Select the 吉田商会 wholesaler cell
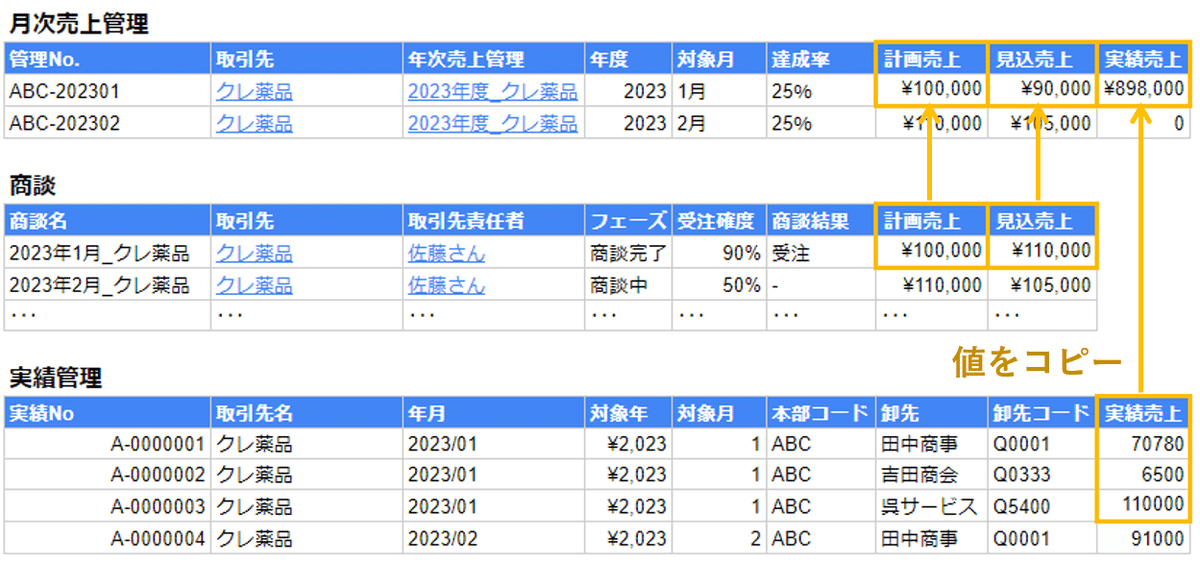 pos(931,475)
